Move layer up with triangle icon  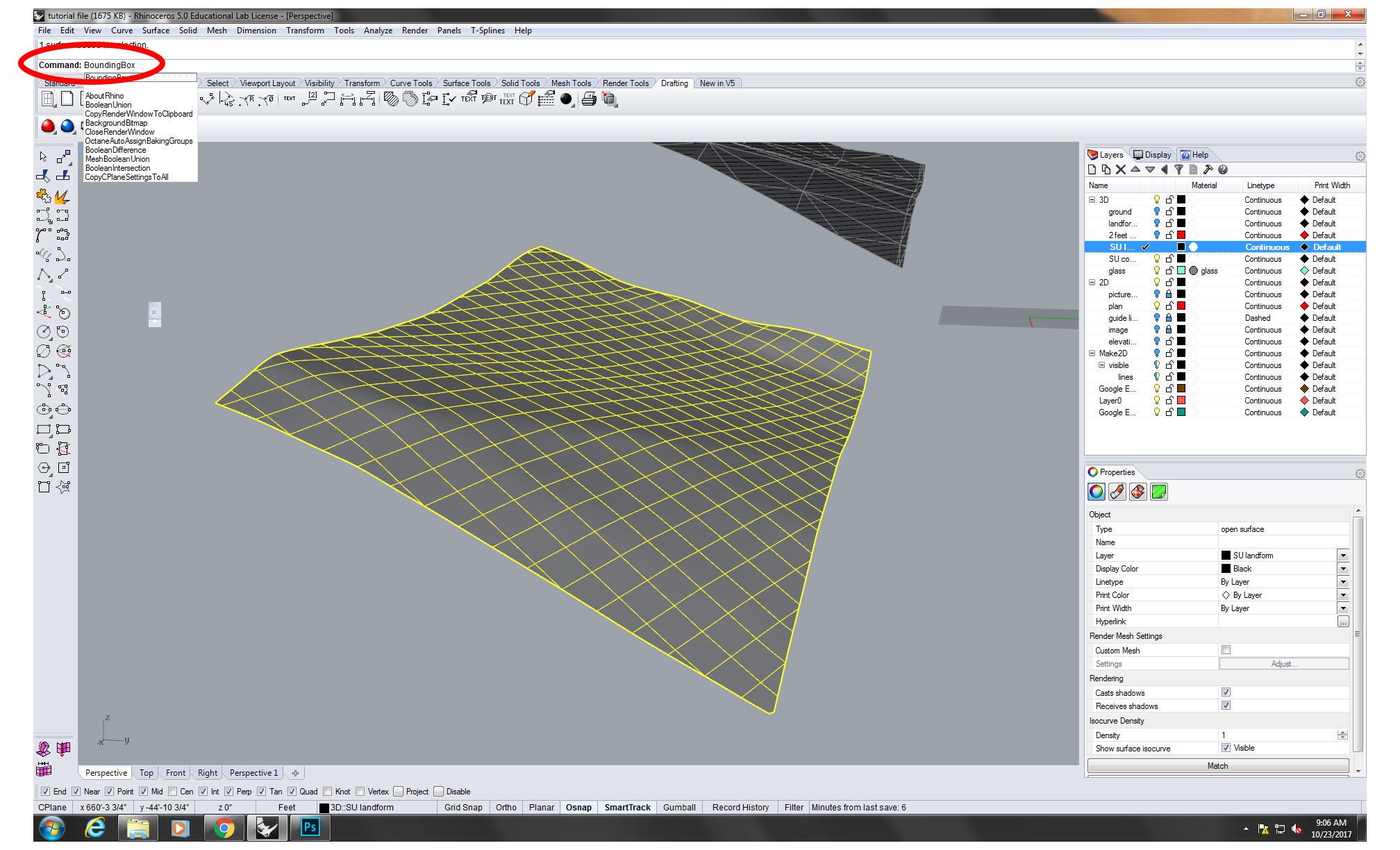[x=1135, y=169]
